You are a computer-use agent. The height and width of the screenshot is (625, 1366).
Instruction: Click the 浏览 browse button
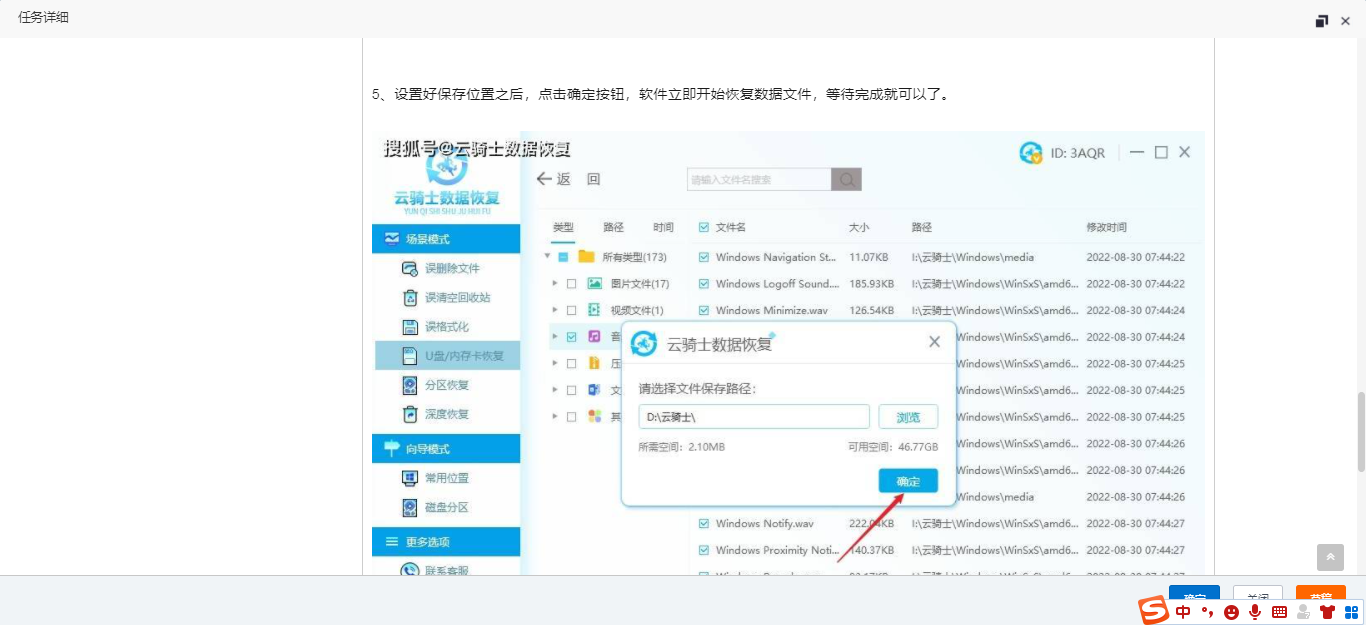click(908, 417)
